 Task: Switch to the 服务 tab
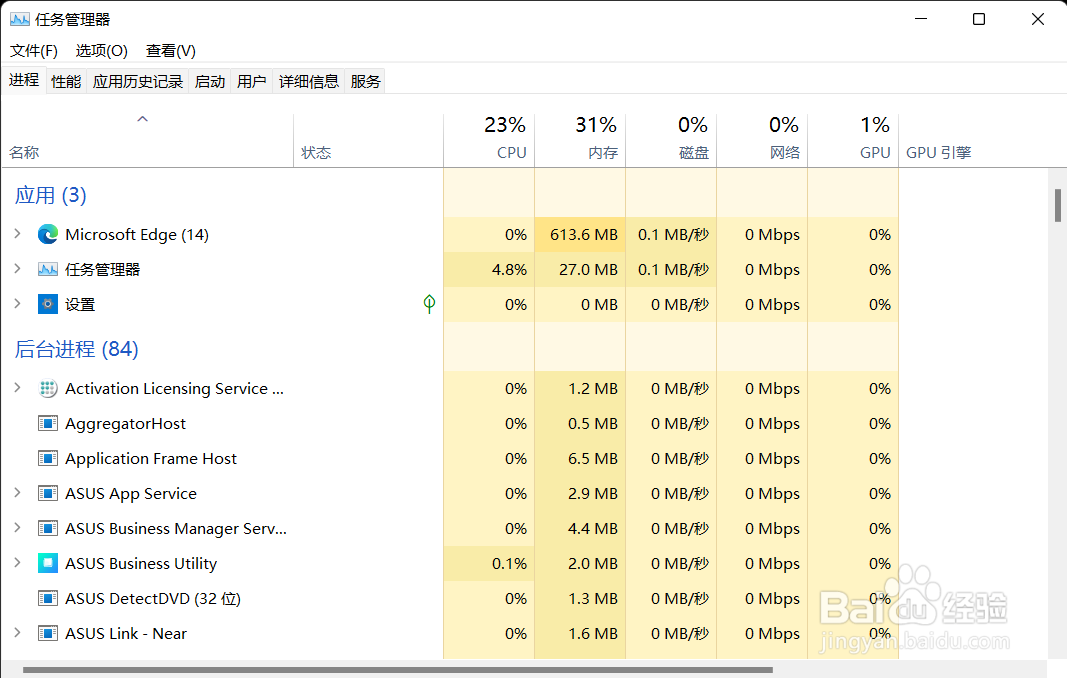point(365,82)
